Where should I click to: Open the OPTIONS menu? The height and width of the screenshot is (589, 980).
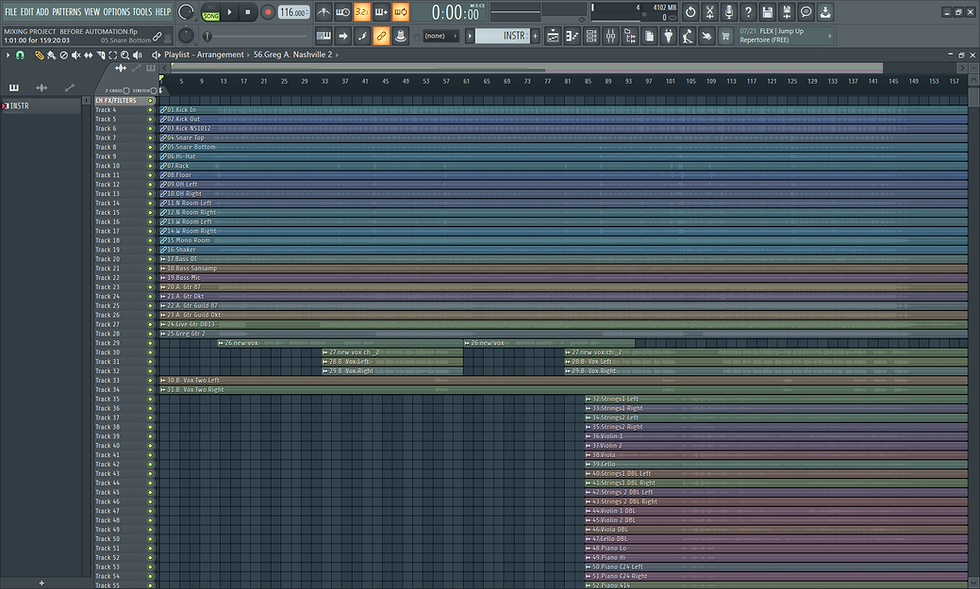pyautogui.click(x=116, y=11)
